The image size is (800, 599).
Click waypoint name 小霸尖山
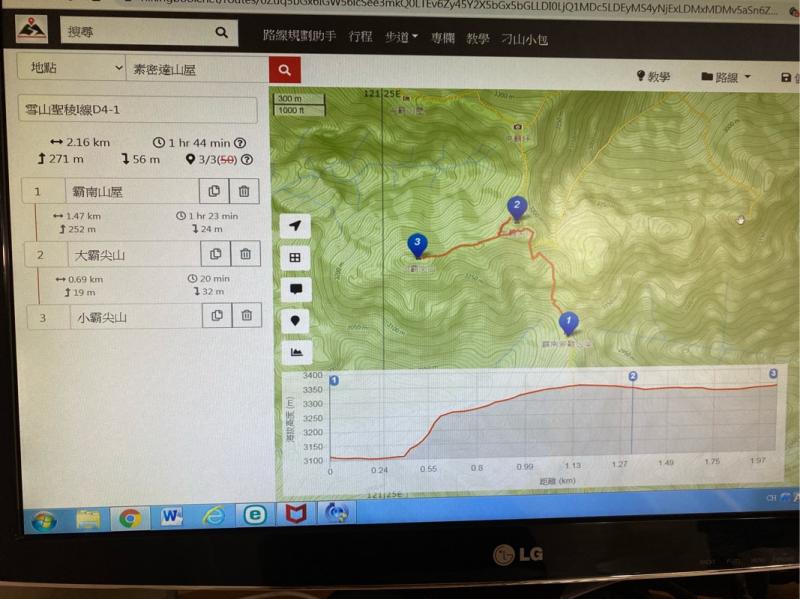coord(136,317)
